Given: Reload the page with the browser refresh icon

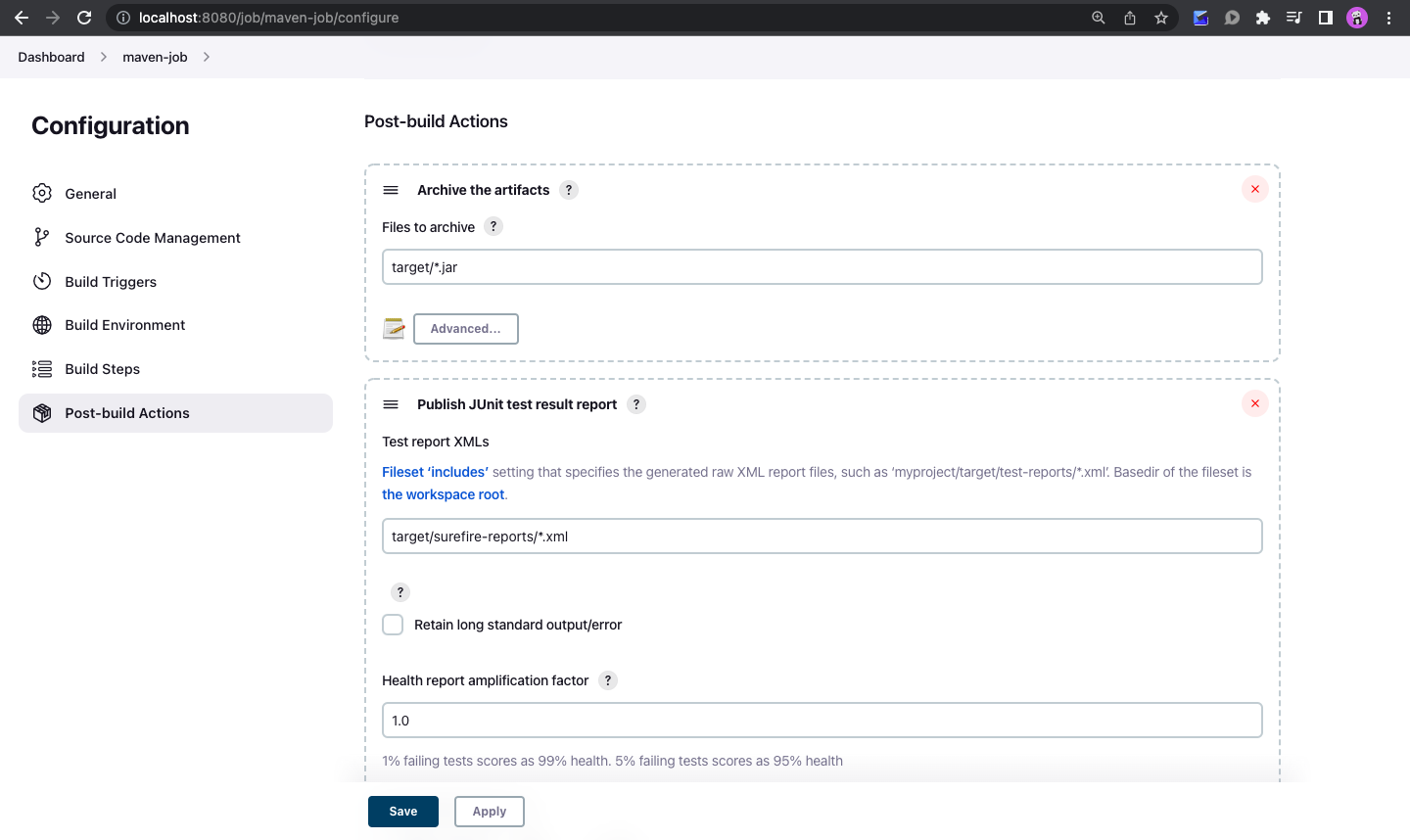Looking at the screenshot, I should click(85, 17).
